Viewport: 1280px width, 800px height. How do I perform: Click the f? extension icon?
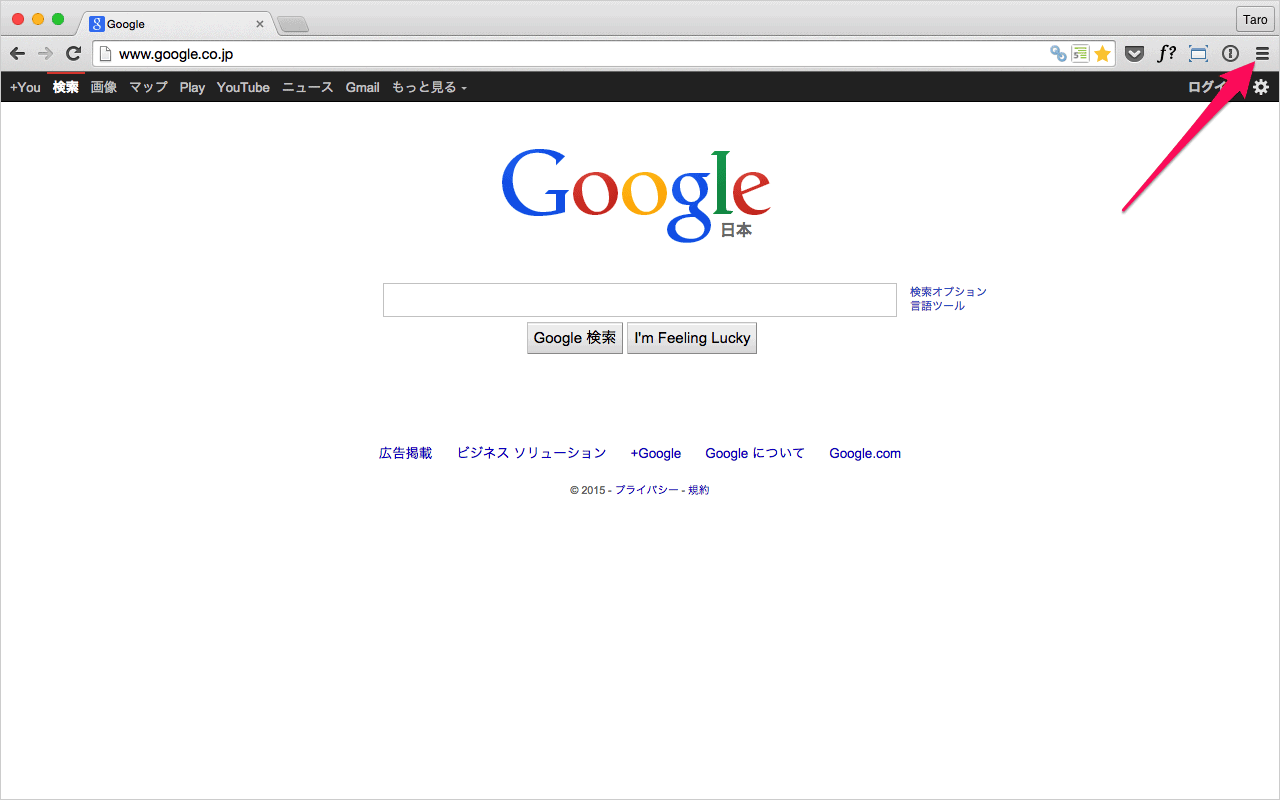point(1166,53)
